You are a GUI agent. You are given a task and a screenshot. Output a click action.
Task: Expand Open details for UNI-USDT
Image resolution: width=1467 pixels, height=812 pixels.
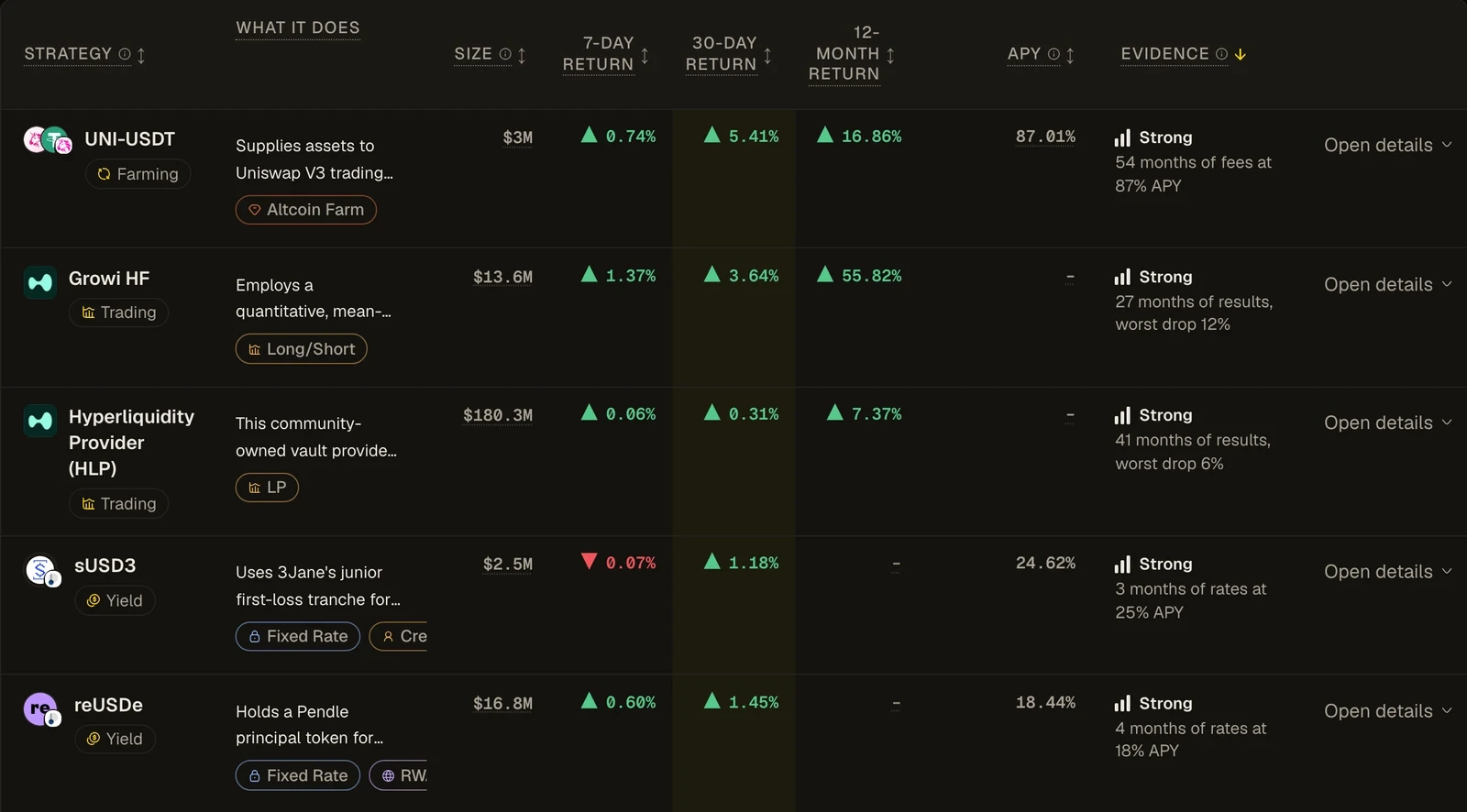coord(1387,145)
